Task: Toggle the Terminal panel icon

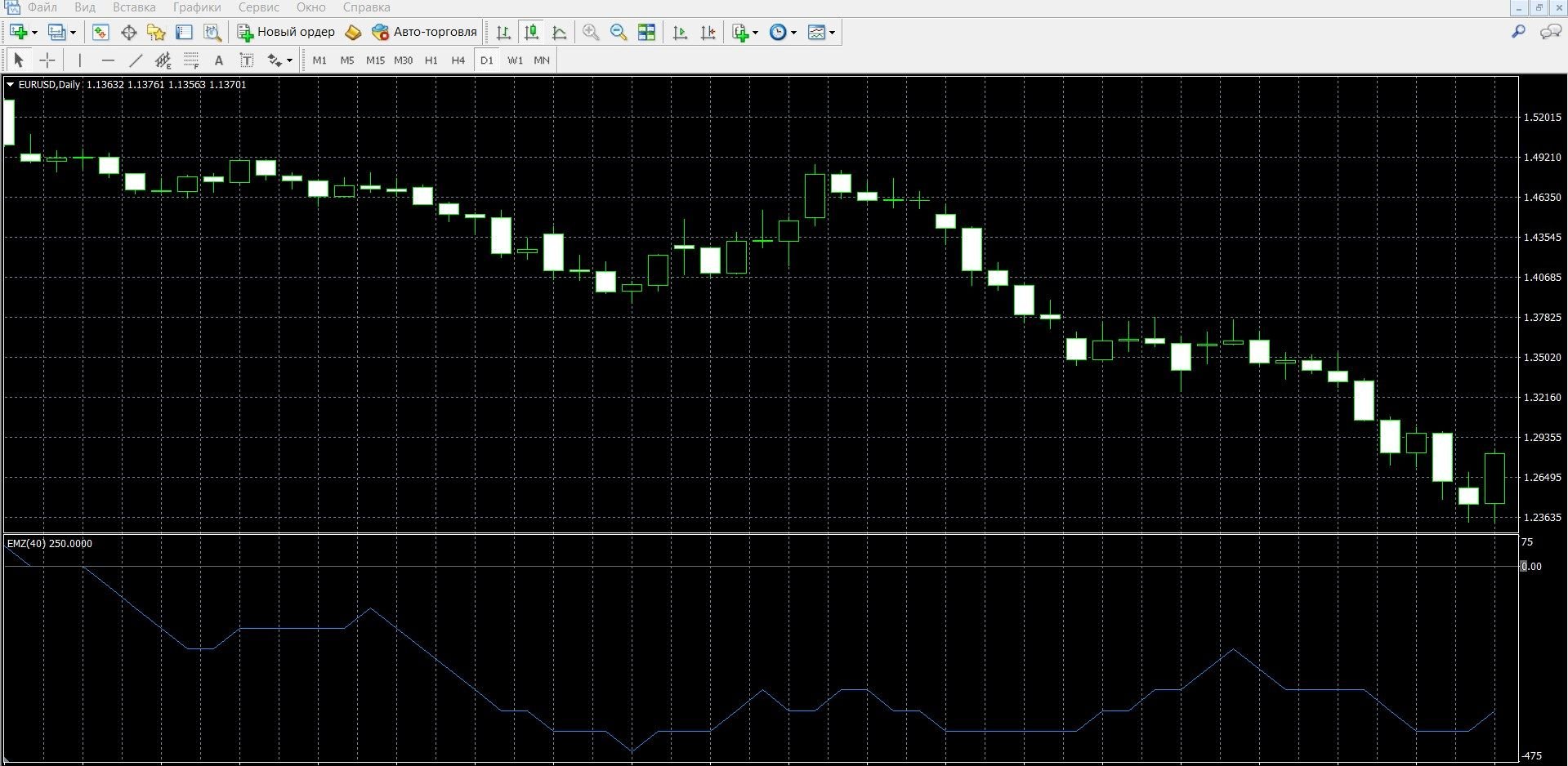Action: point(184,32)
